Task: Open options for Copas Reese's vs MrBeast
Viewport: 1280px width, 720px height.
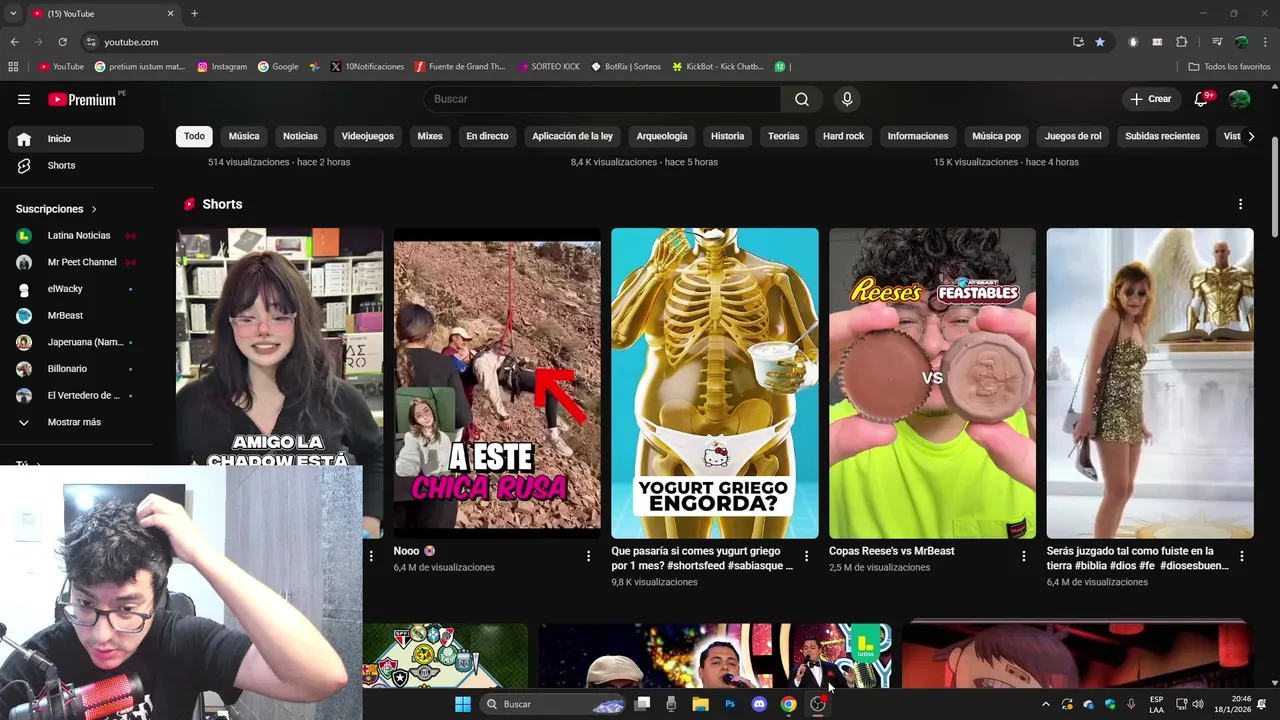Action: coord(1023,556)
